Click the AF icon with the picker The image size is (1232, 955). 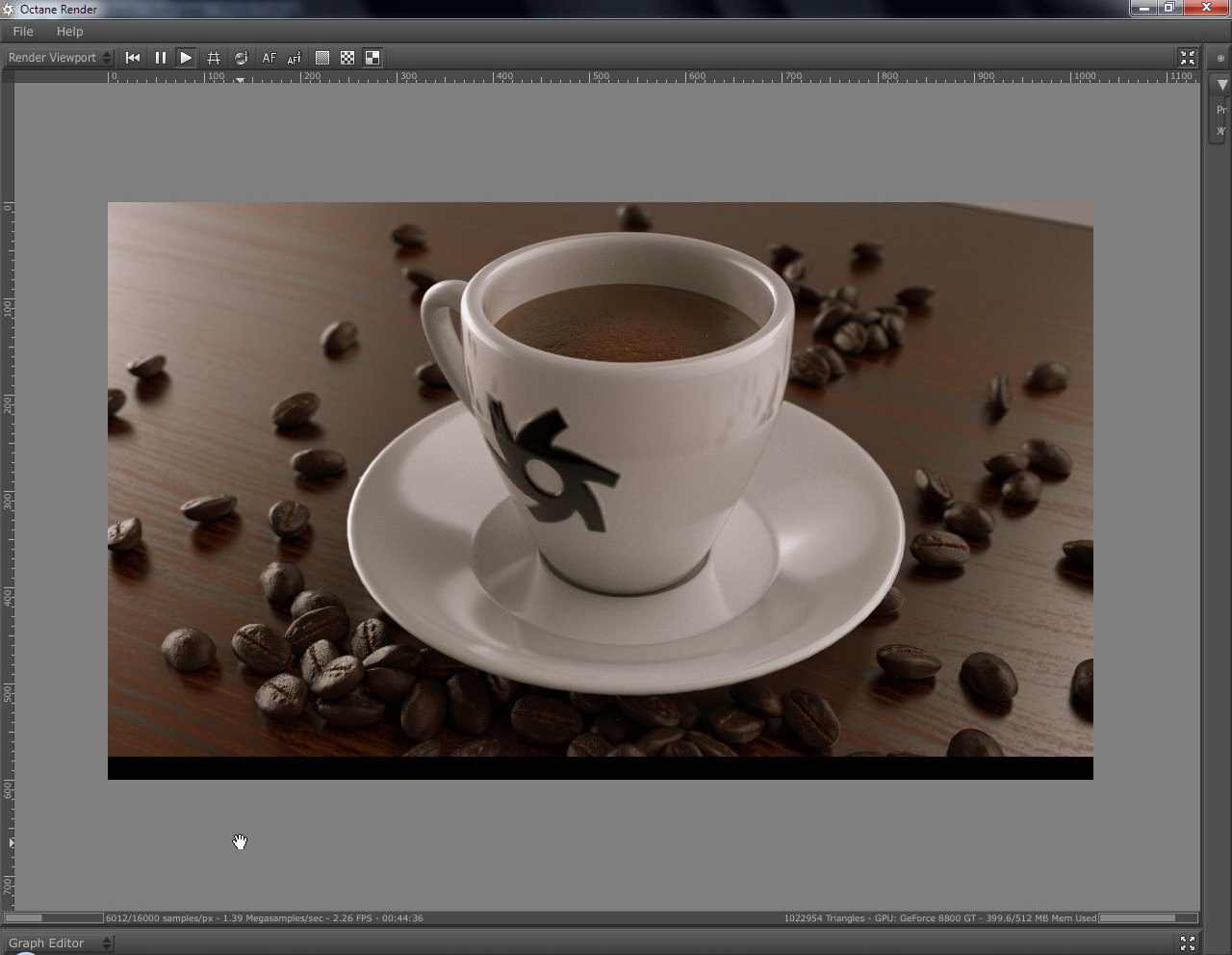[295, 58]
